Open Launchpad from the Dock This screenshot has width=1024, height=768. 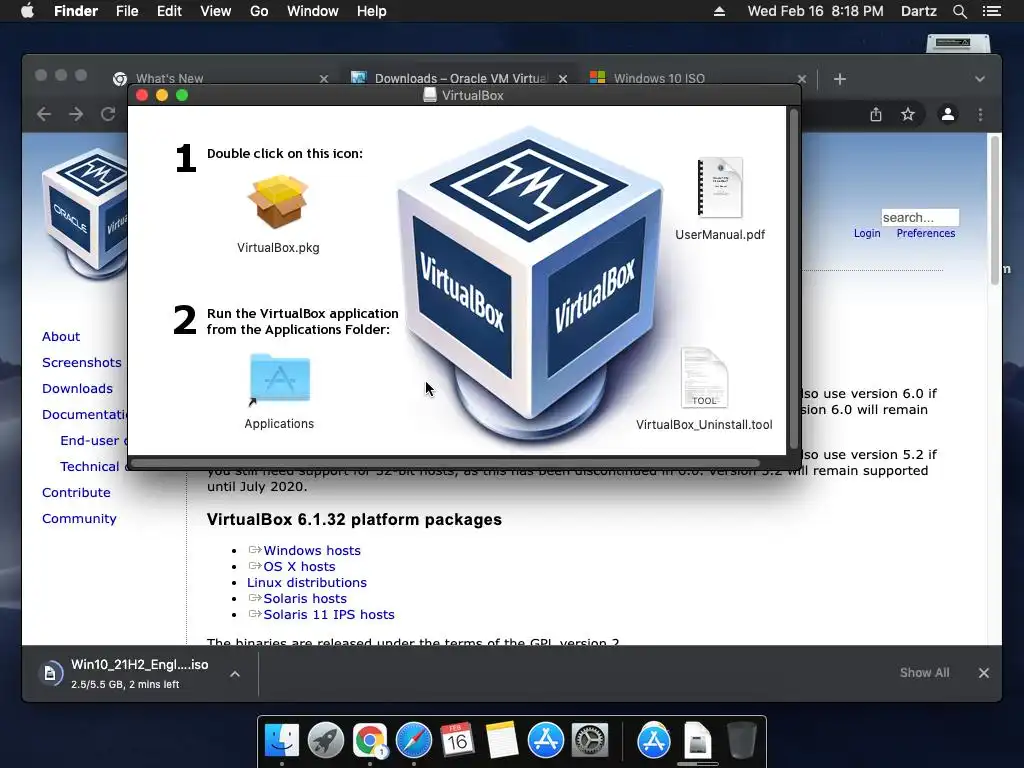pos(326,741)
